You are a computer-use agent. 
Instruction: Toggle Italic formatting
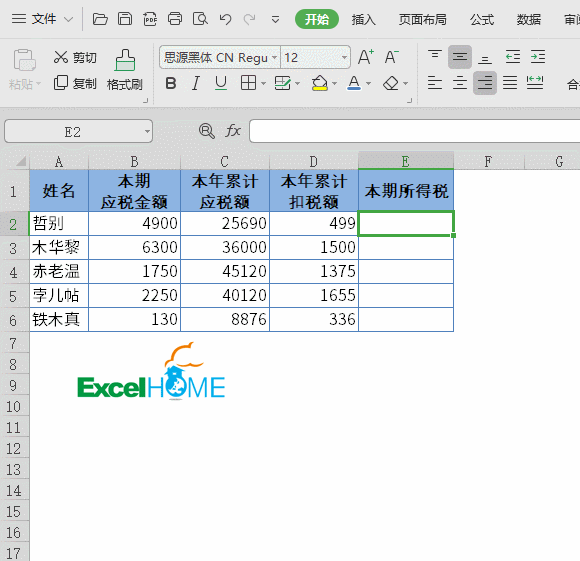point(196,83)
